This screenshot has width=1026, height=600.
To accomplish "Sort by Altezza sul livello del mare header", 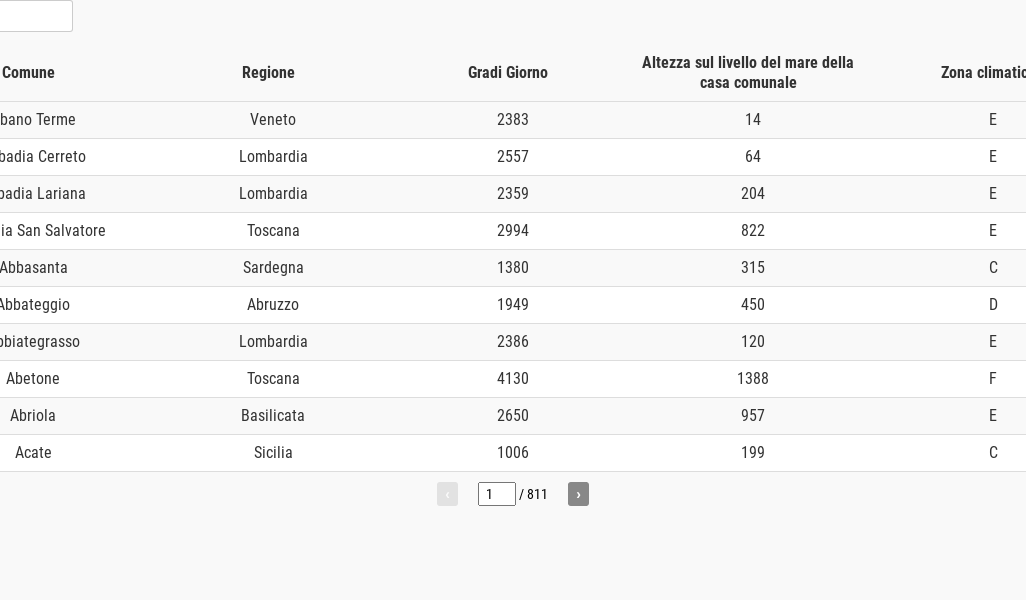I will (747, 72).
